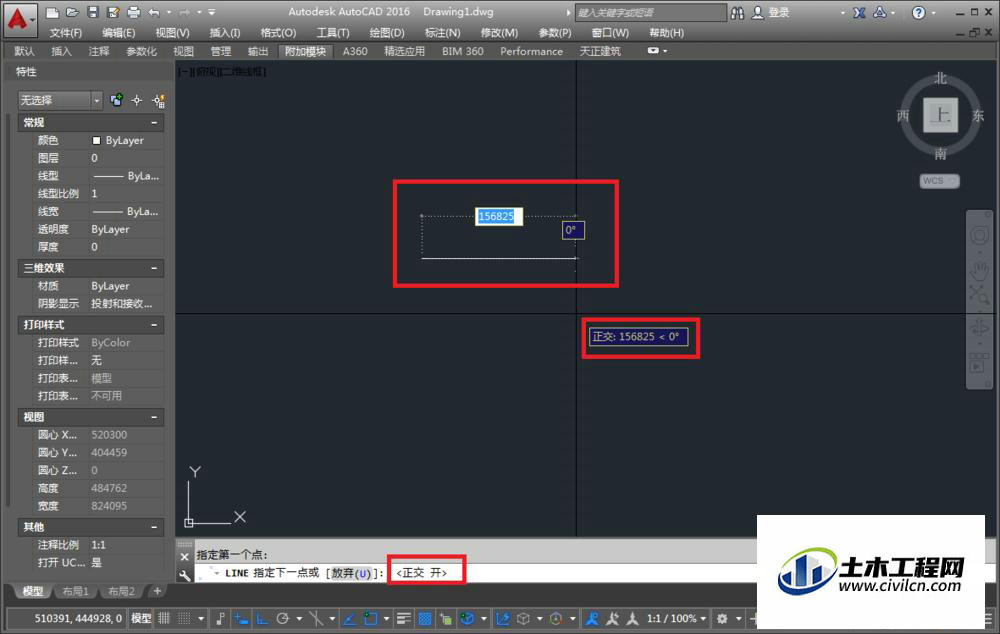The height and width of the screenshot is (634, 1000).
Task: Add a new layout with plus tab
Action: (157, 591)
